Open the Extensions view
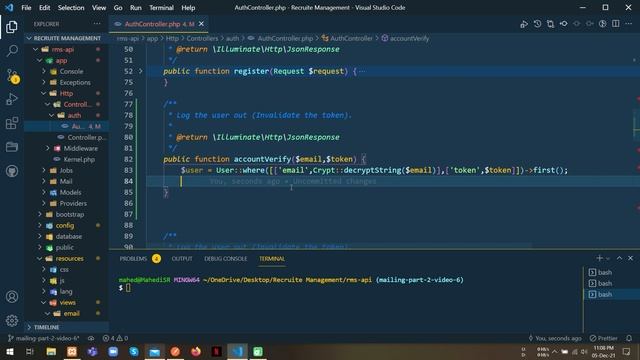This screenshot has width=640, height=360. coord(12,123)
